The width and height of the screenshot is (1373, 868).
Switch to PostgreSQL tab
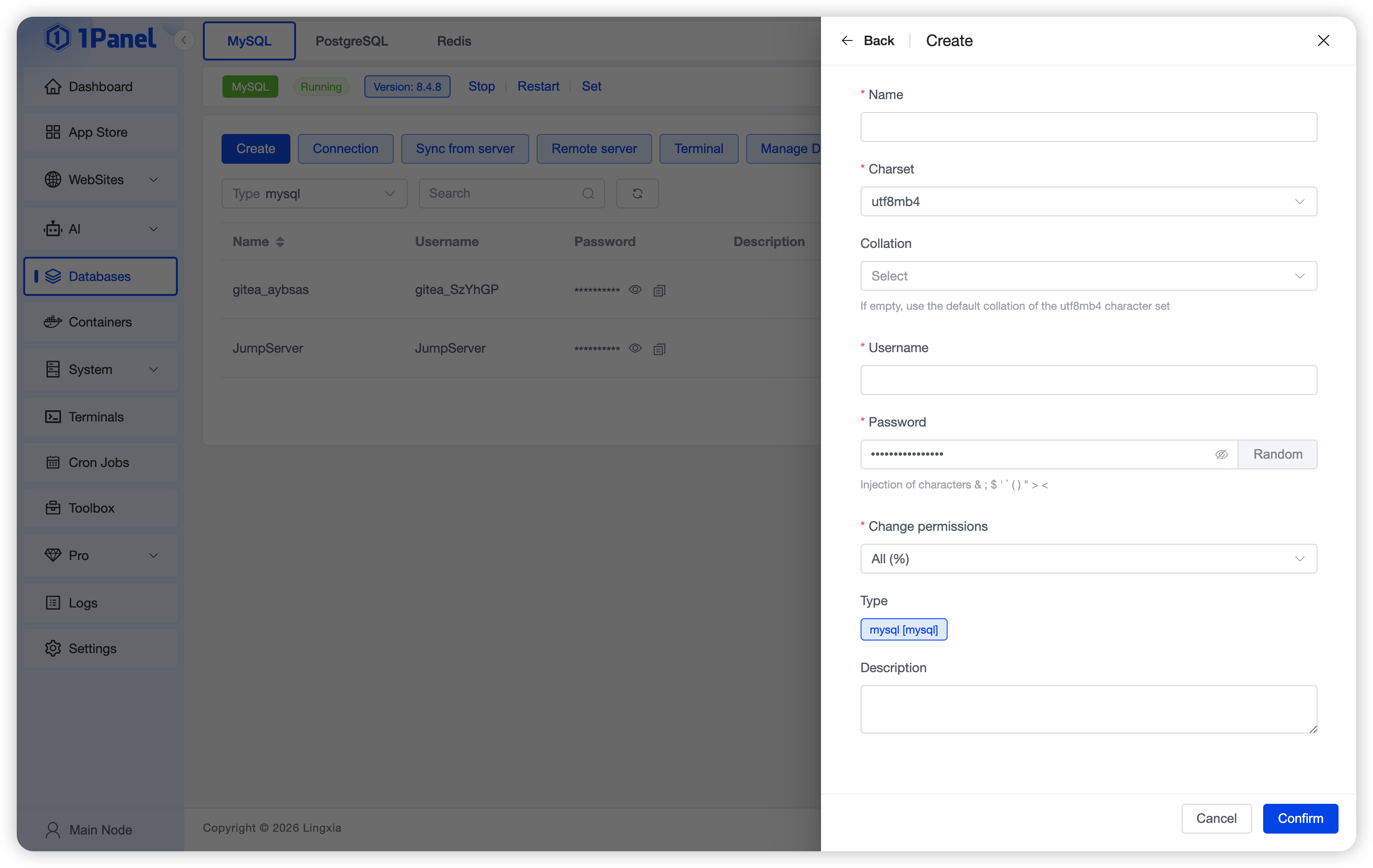coord(351,41)
